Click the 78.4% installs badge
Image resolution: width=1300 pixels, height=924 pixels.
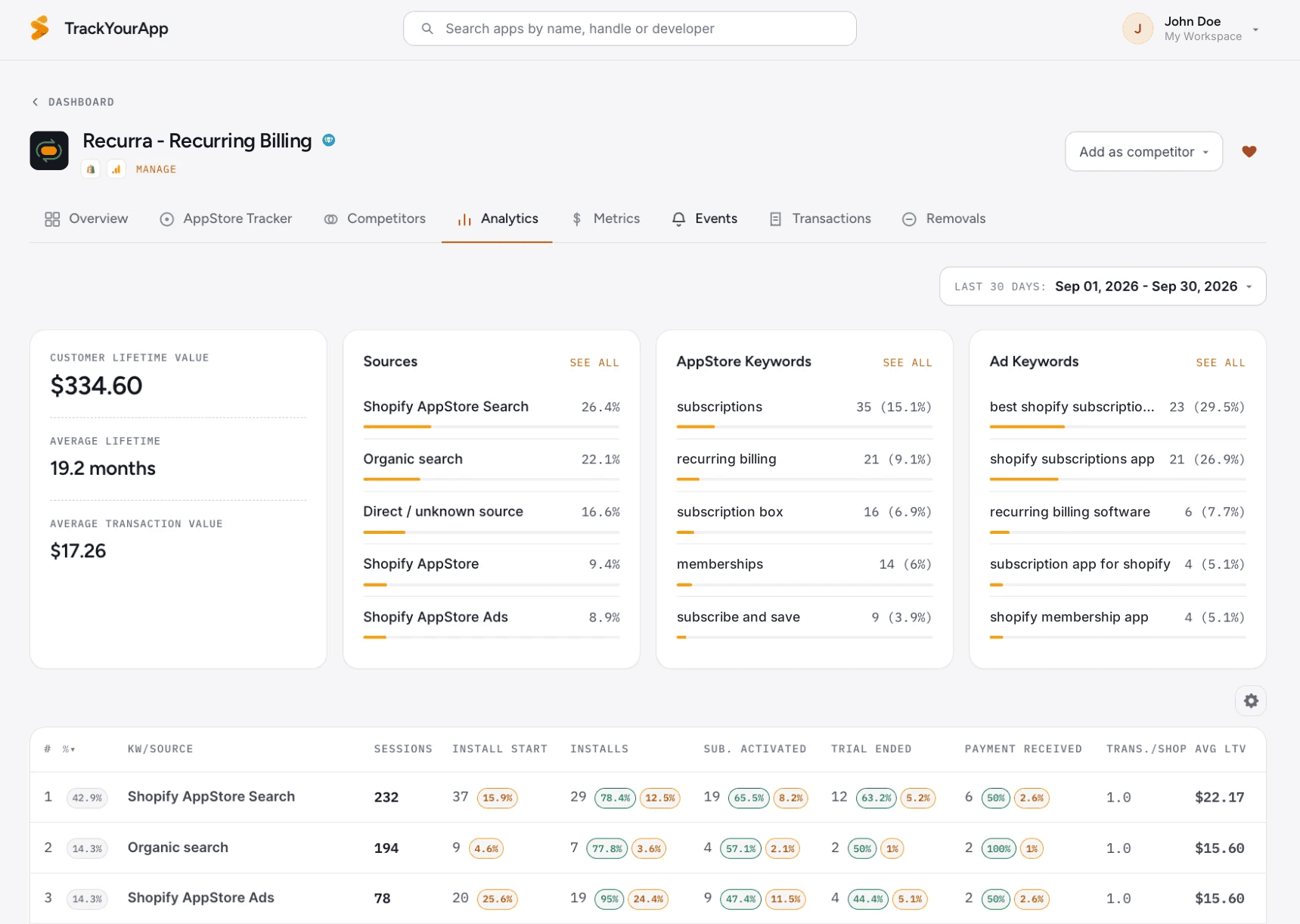coord(616,798)
